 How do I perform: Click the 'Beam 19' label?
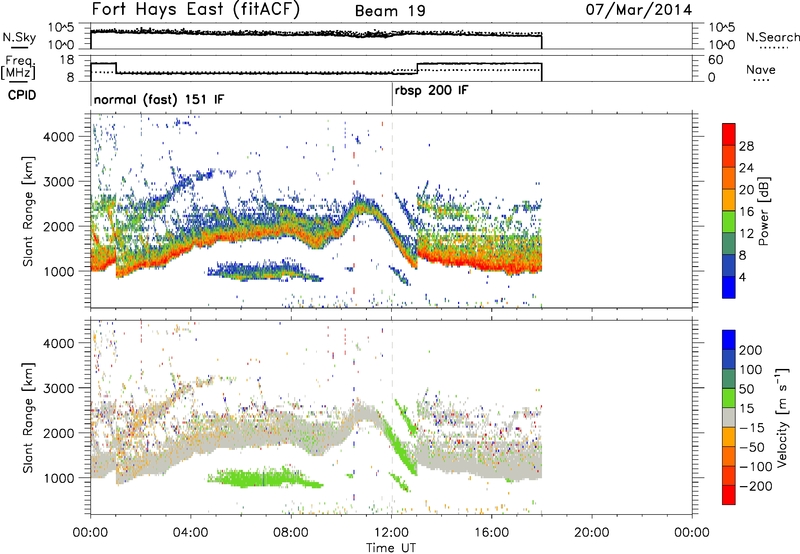coord(390,11)
